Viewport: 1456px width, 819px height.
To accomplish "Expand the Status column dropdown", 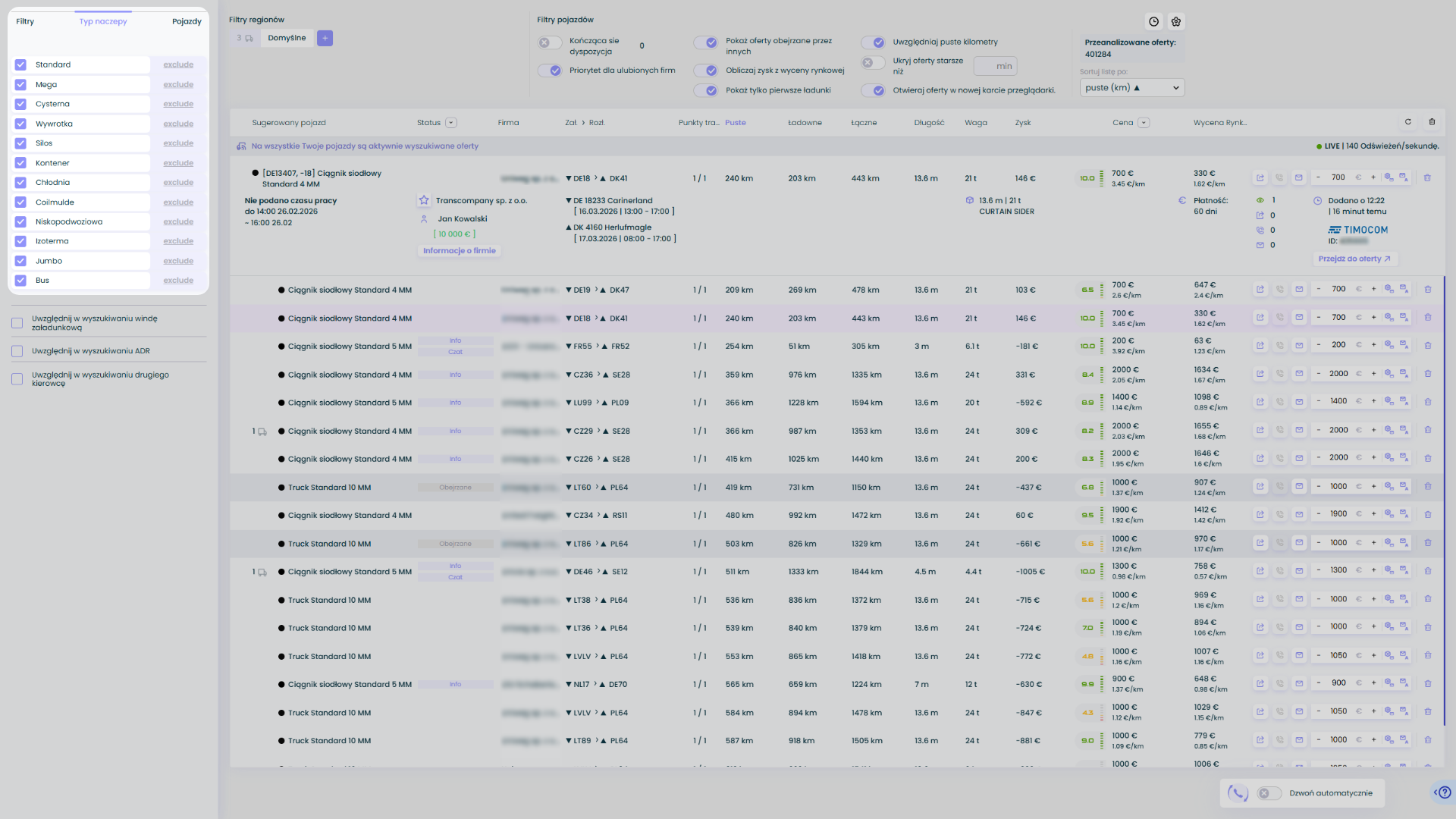I will (x=451, y=123).
